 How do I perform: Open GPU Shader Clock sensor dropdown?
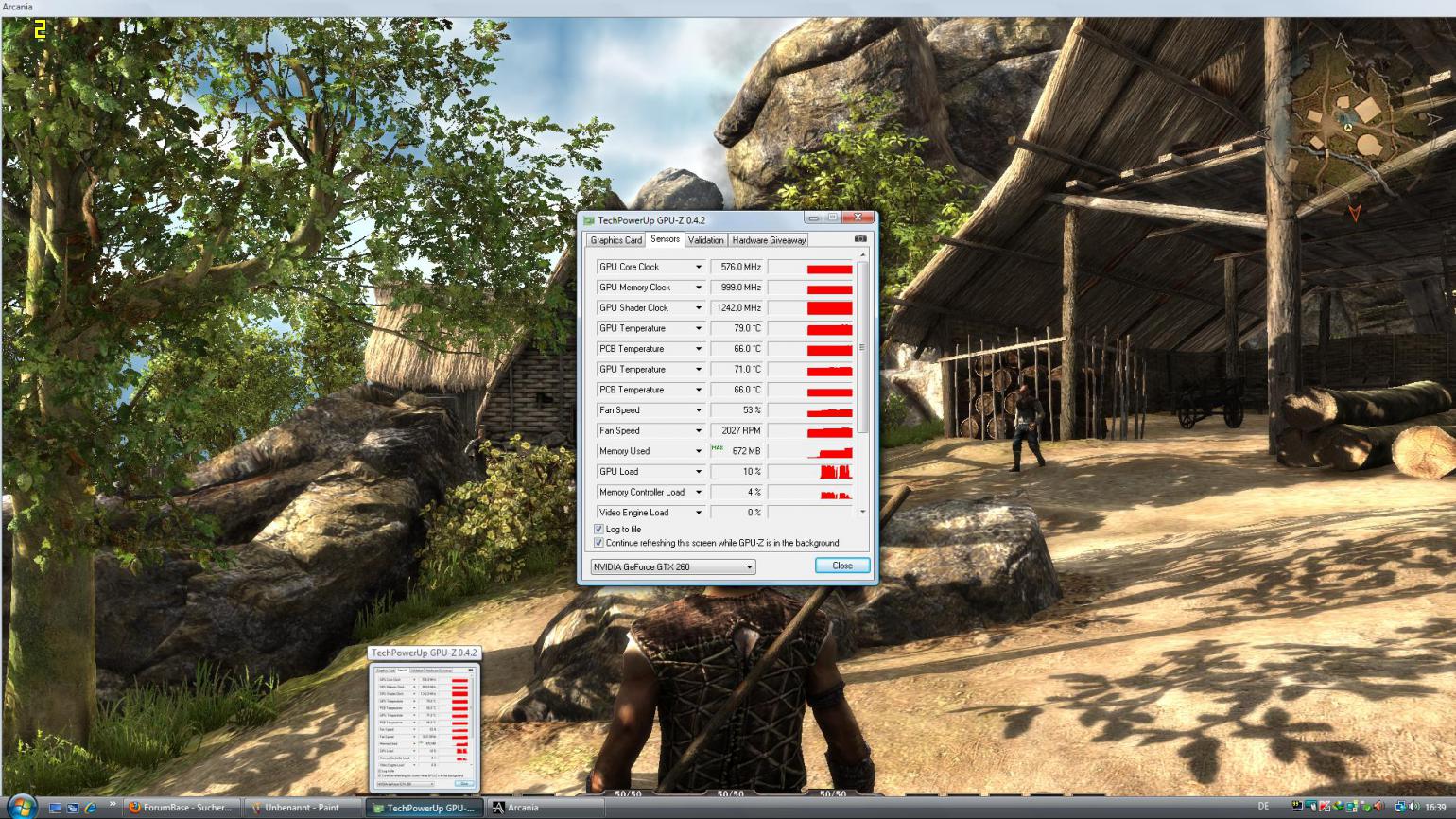[x=699, y=308]
